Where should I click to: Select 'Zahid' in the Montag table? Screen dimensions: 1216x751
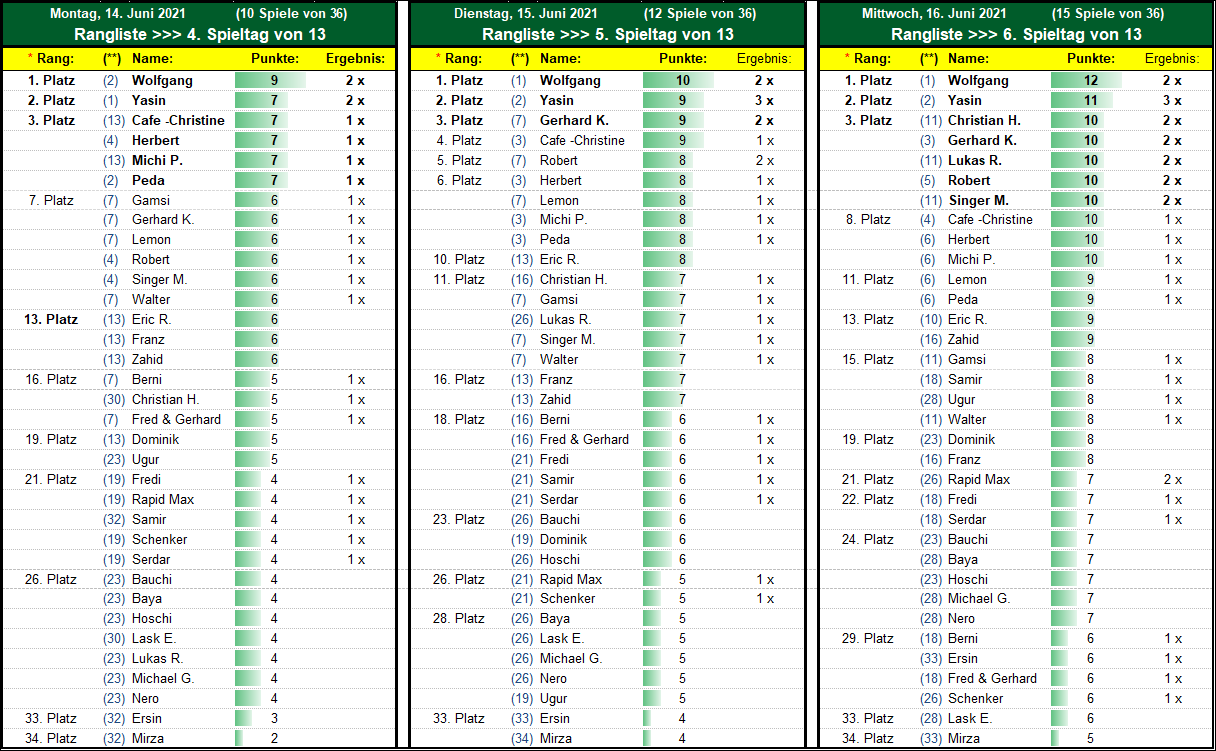click(147, 359)
